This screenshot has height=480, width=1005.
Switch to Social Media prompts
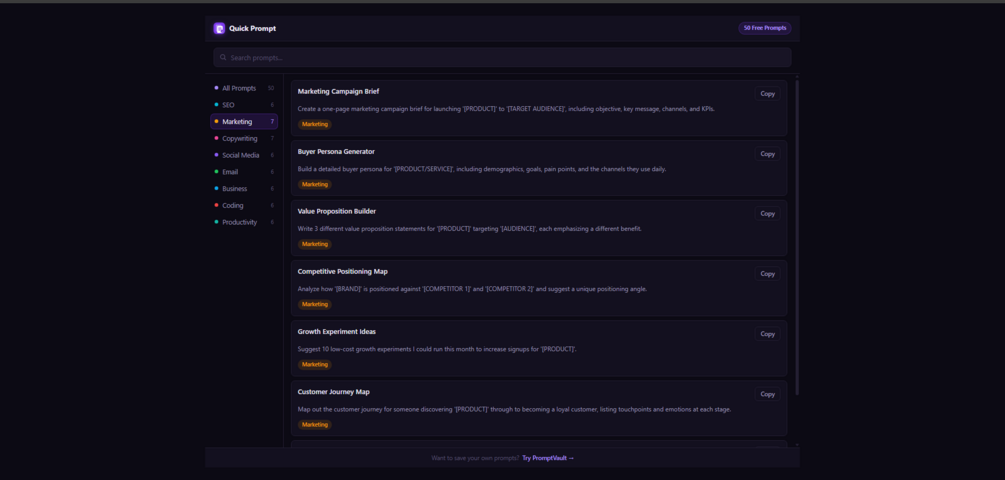click(244, 155)
